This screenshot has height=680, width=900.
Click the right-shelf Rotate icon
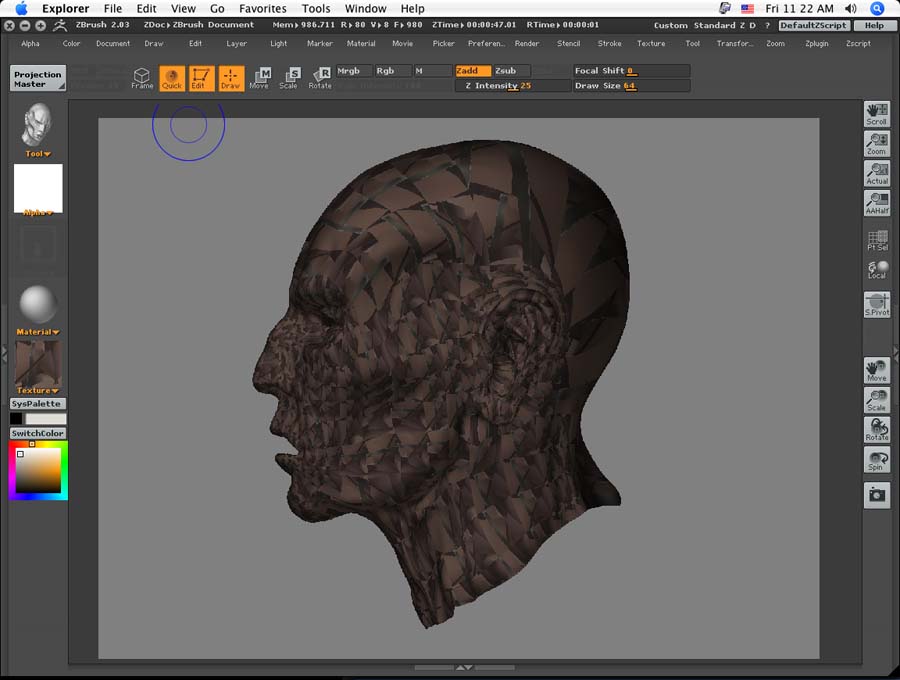[876, 430]
